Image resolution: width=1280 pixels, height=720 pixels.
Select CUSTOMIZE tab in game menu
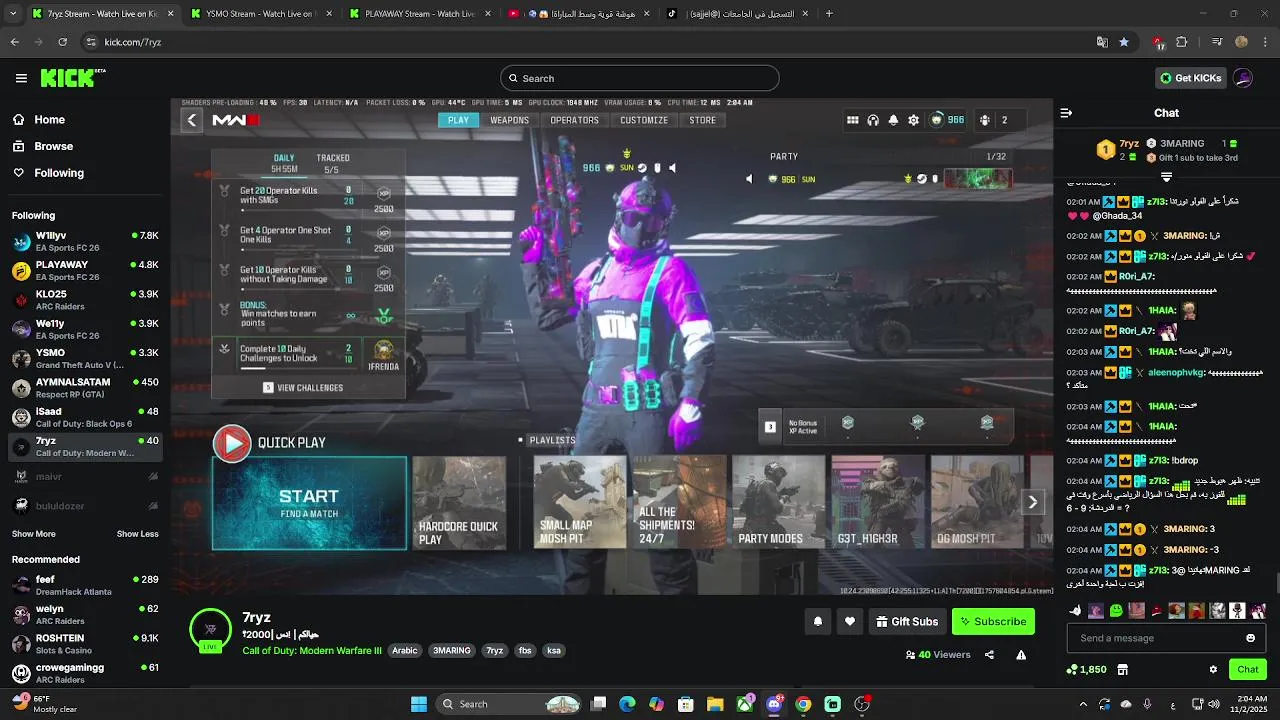pos(644,120)
